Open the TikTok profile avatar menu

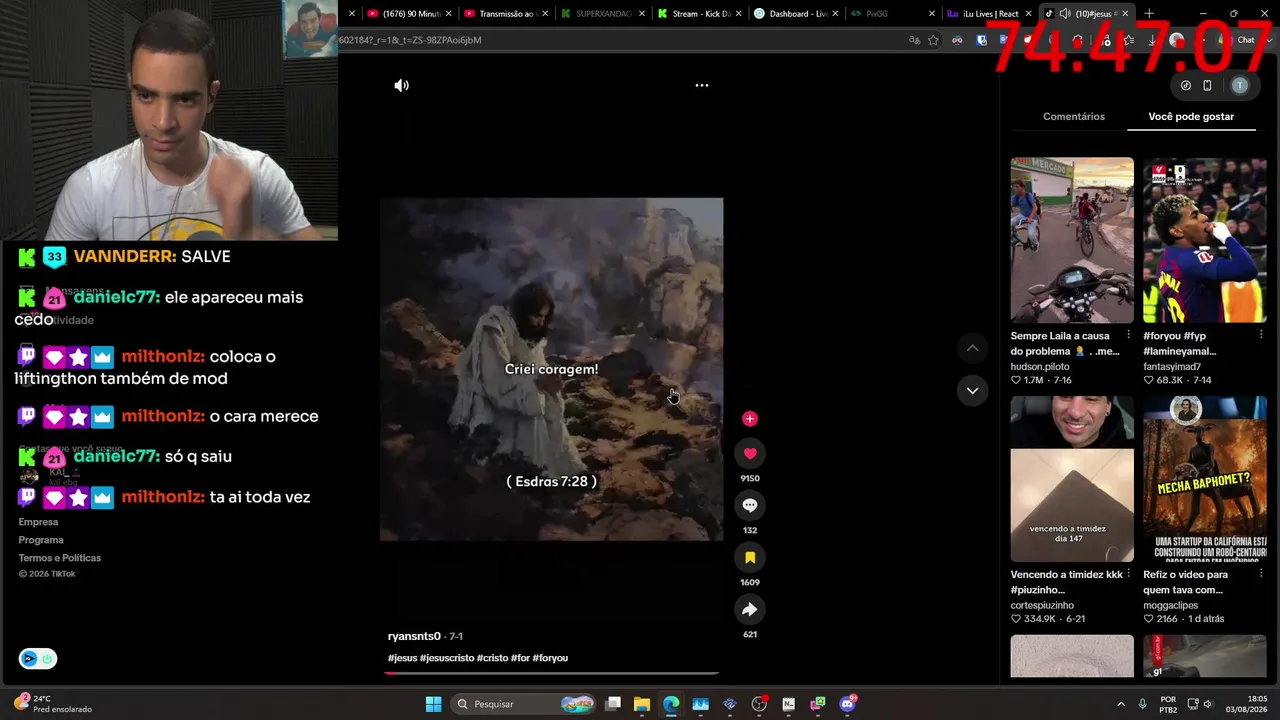(x=1240, y=86)
